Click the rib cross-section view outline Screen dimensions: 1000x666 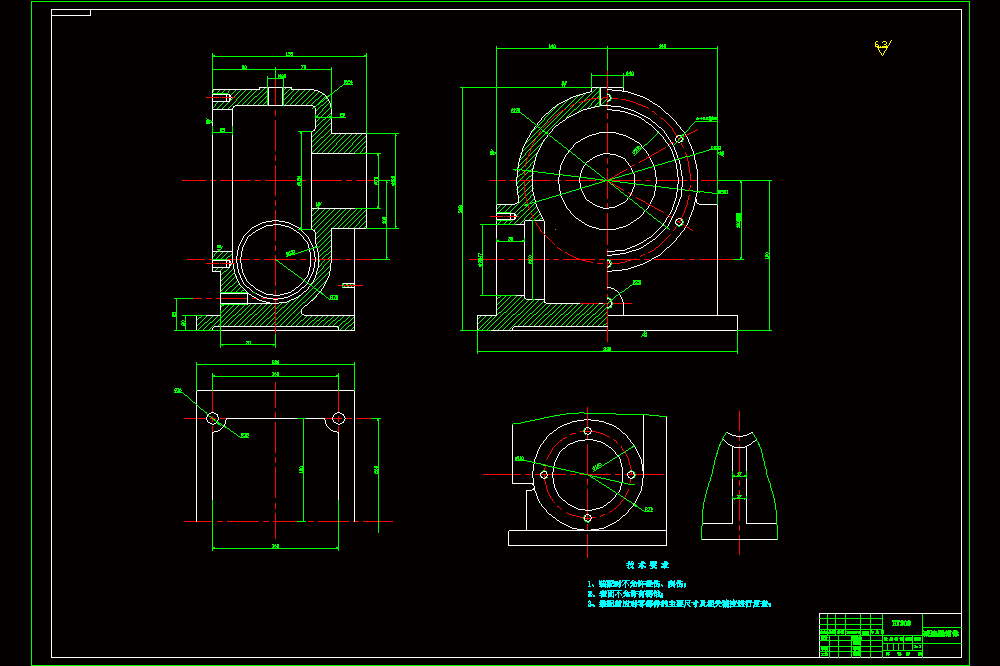tap(740, 486)
